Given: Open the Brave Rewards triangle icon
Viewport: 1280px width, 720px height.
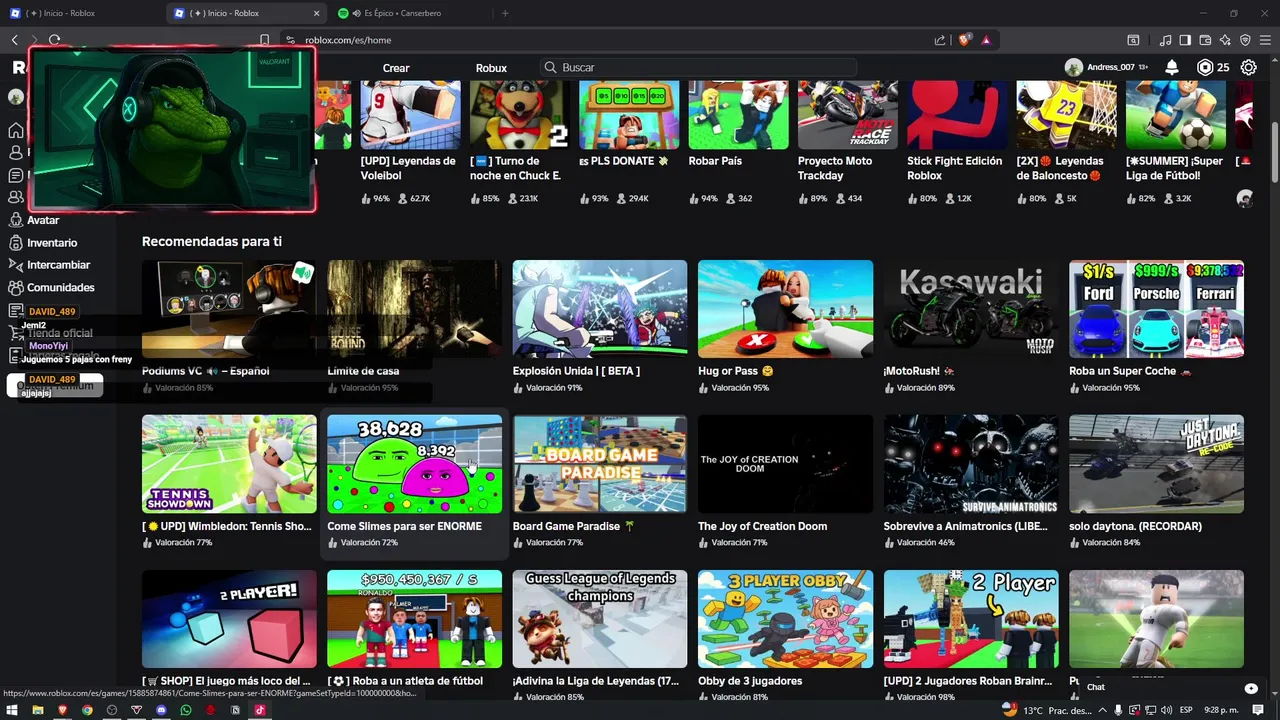Looking at the screenshot, I should point(986,40).
